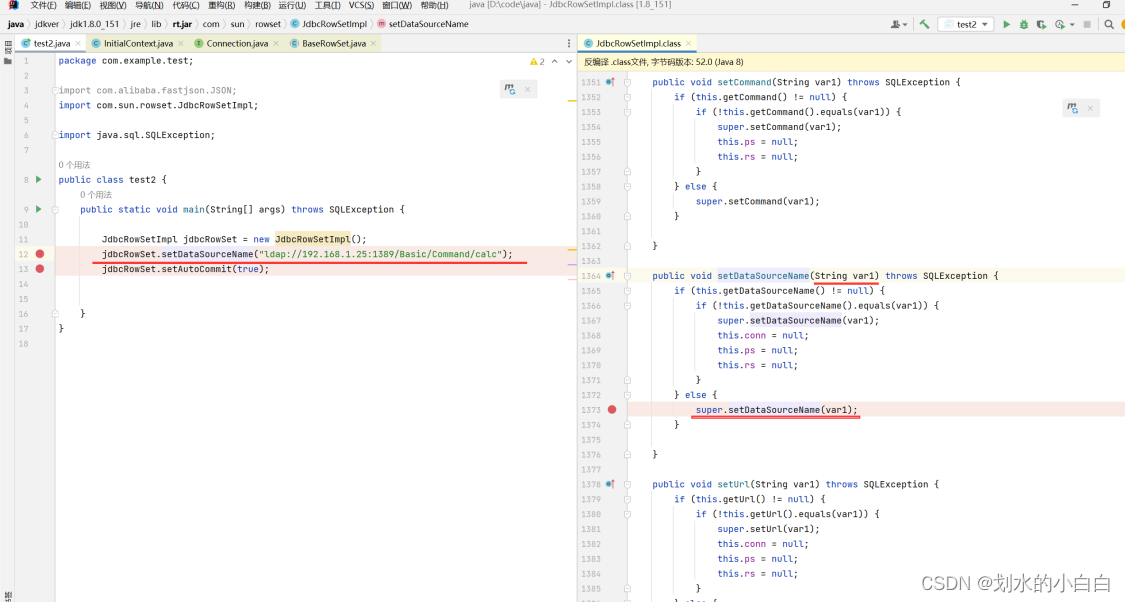Close the test2.java tab

(78, 44)
